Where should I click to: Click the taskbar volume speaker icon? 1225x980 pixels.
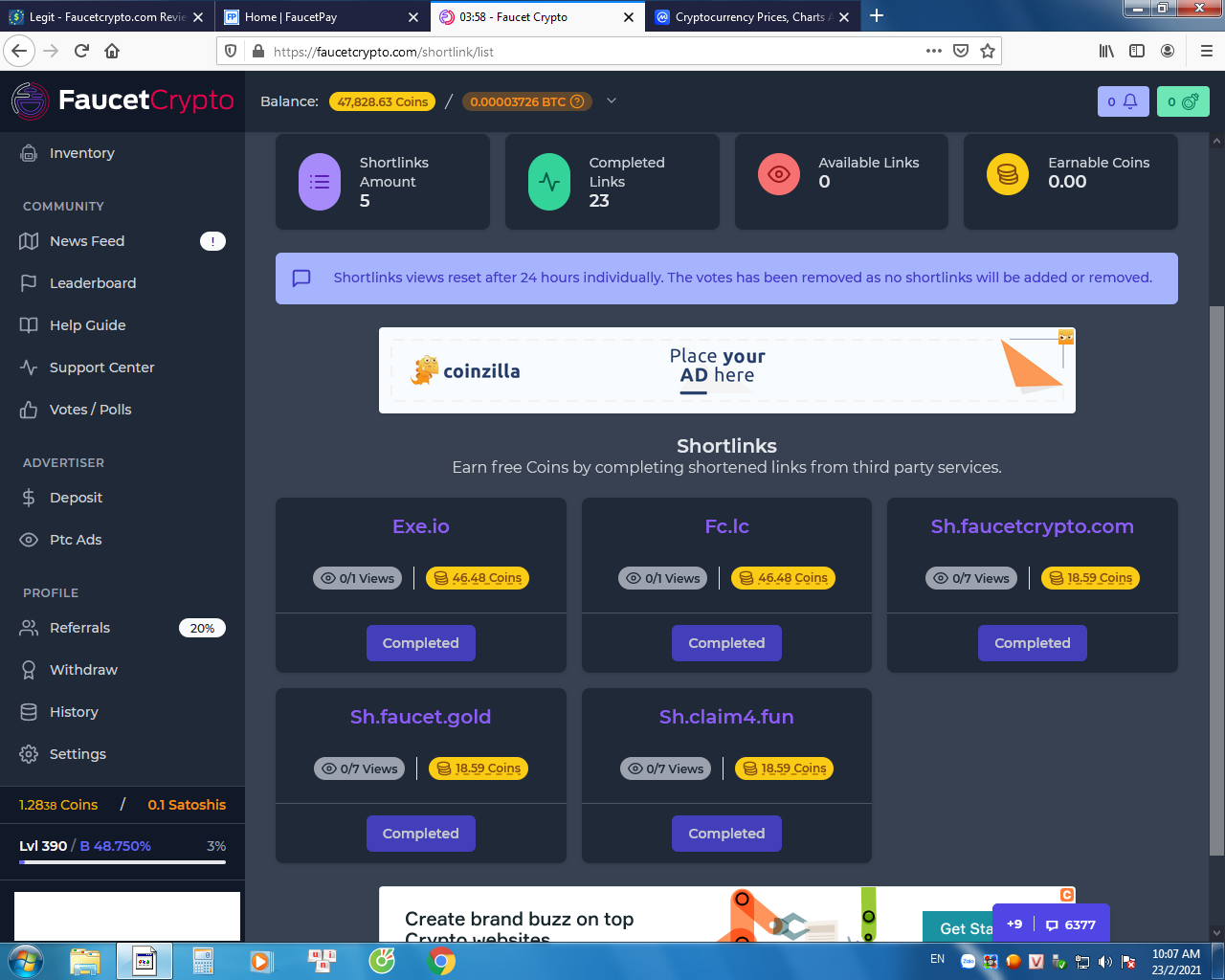point(1105,962)
